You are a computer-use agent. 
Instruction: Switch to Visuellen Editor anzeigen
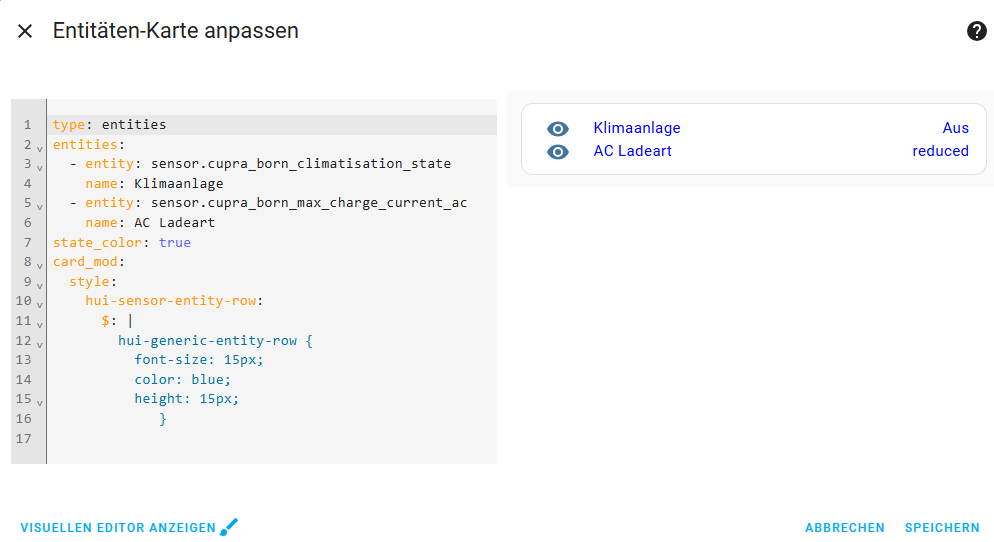point(118,528)
